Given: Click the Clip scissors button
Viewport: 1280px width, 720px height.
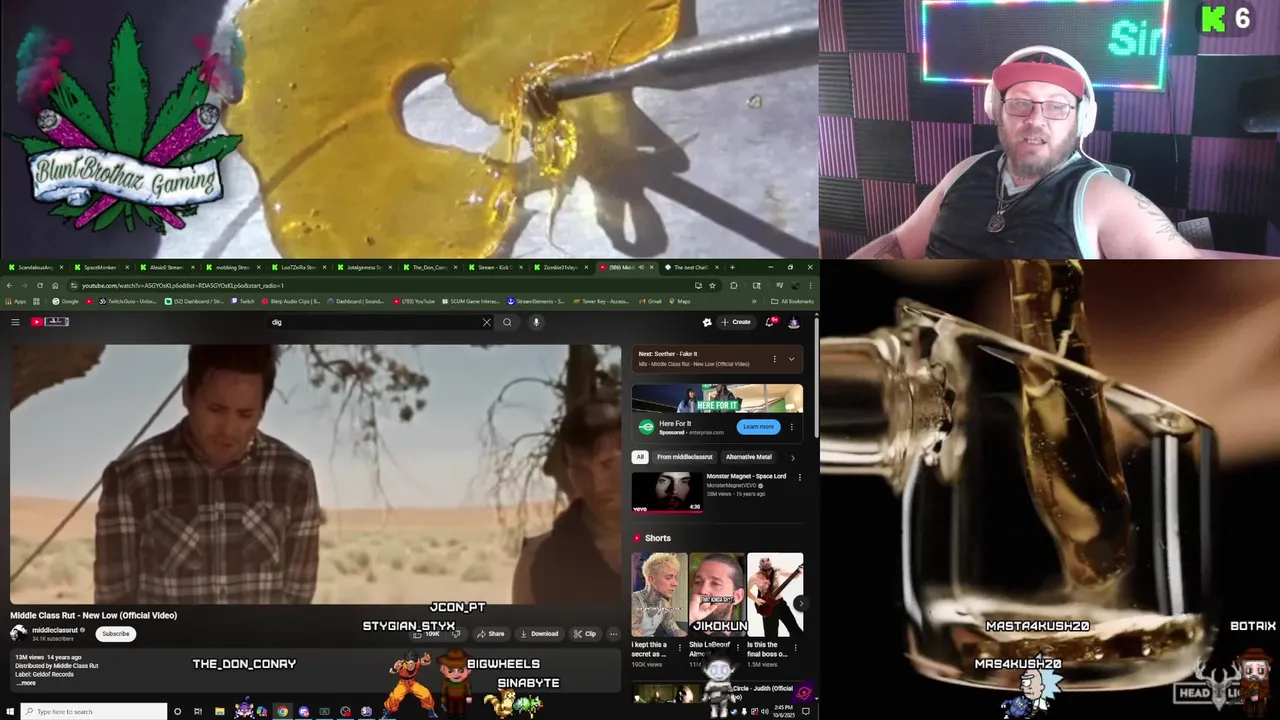Looking at the screenshot, I should tap(585, 634).
